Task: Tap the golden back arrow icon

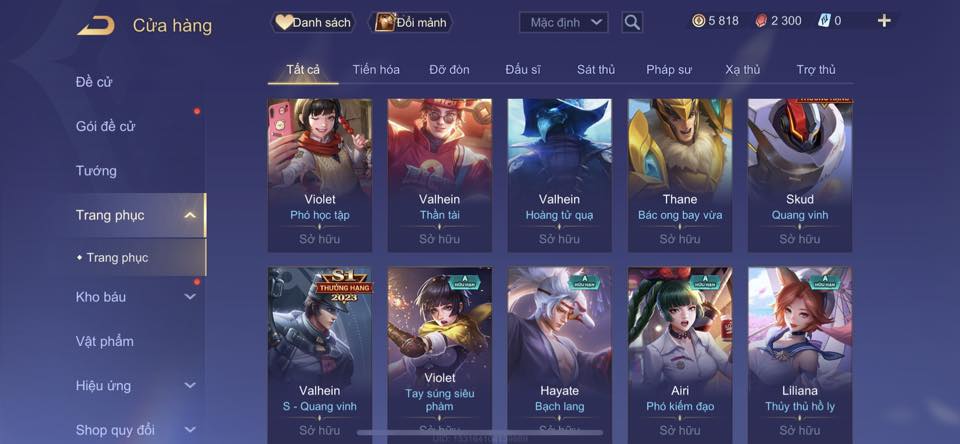Action: click(96, 26)
